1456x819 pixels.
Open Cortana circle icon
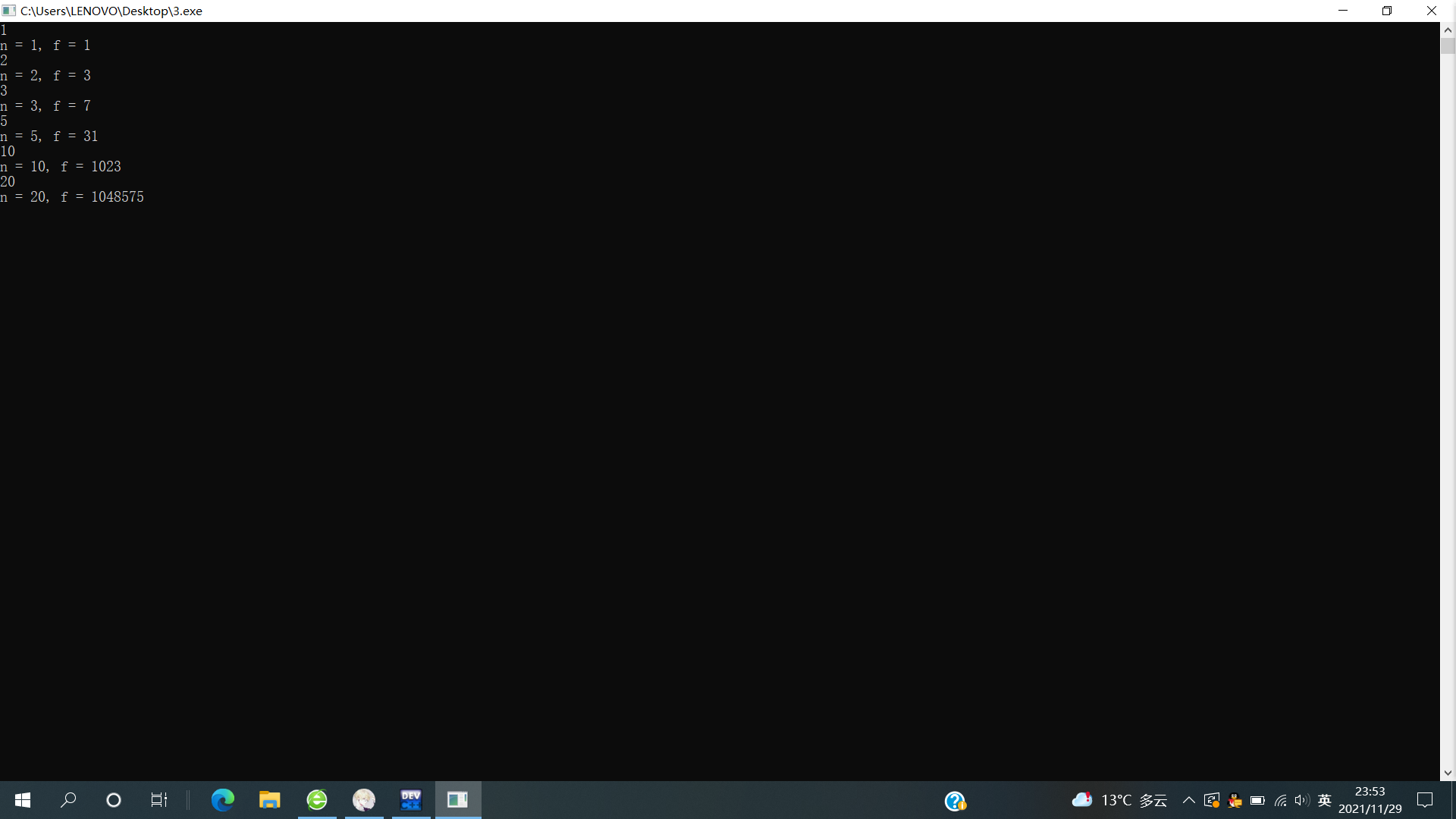114,800
